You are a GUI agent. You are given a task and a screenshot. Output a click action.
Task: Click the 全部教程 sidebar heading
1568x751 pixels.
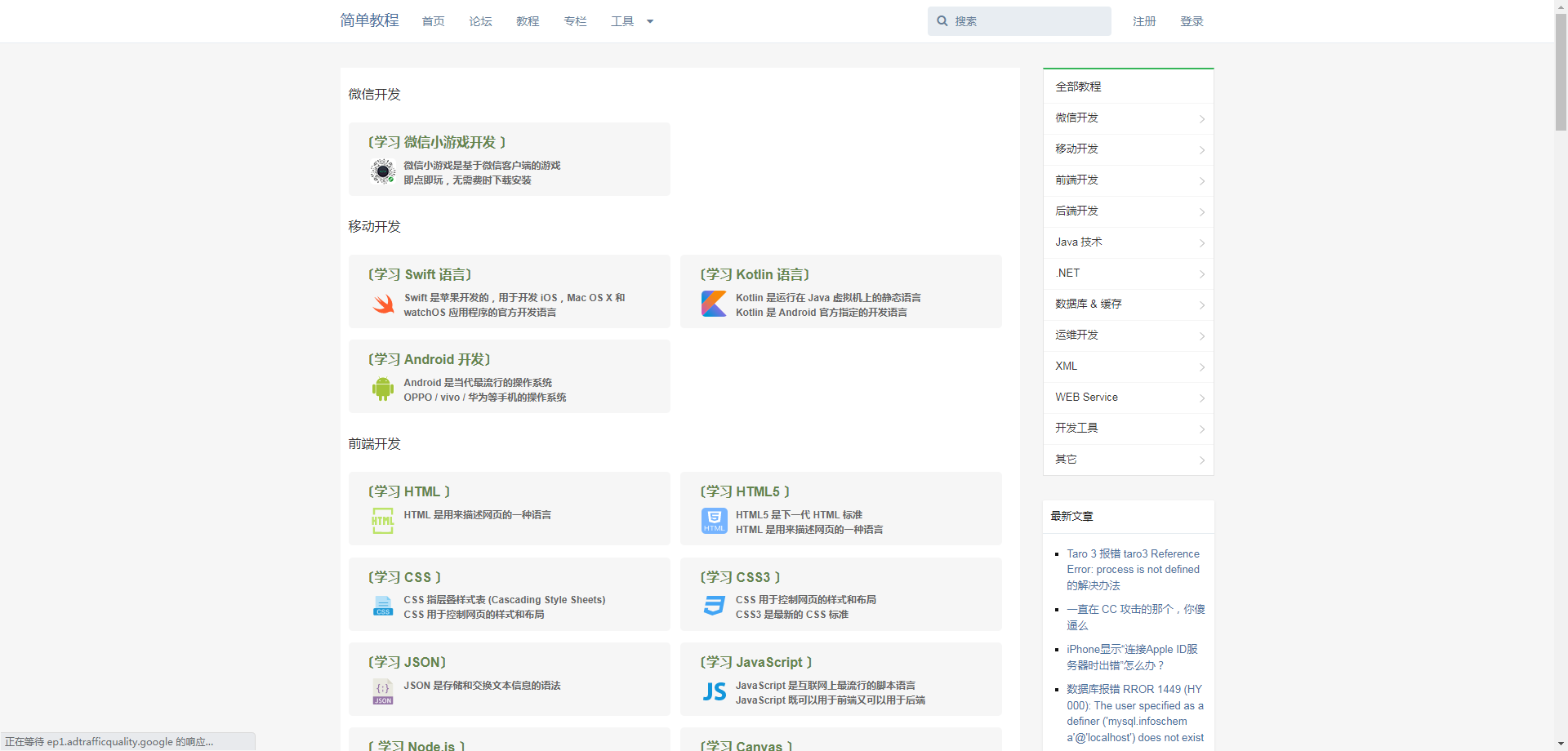pyautogui.click(x=1078, y=87)
